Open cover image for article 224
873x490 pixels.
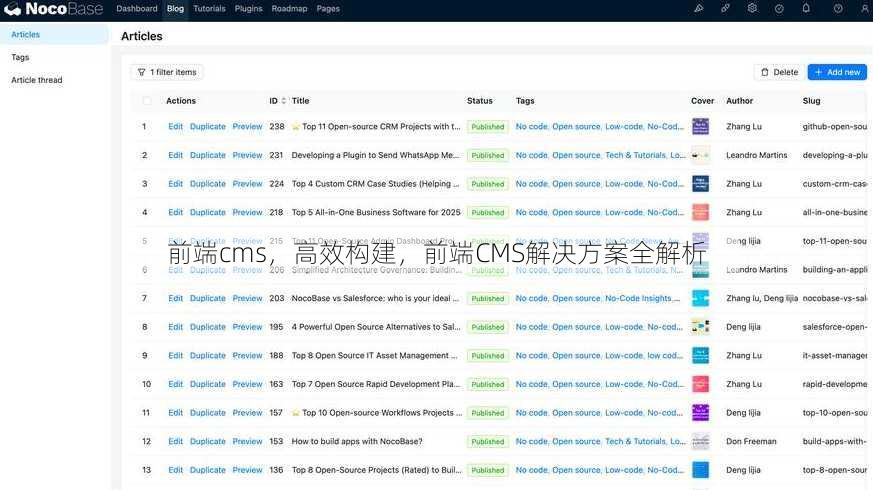pyautogui.click(x=700, y=184)
